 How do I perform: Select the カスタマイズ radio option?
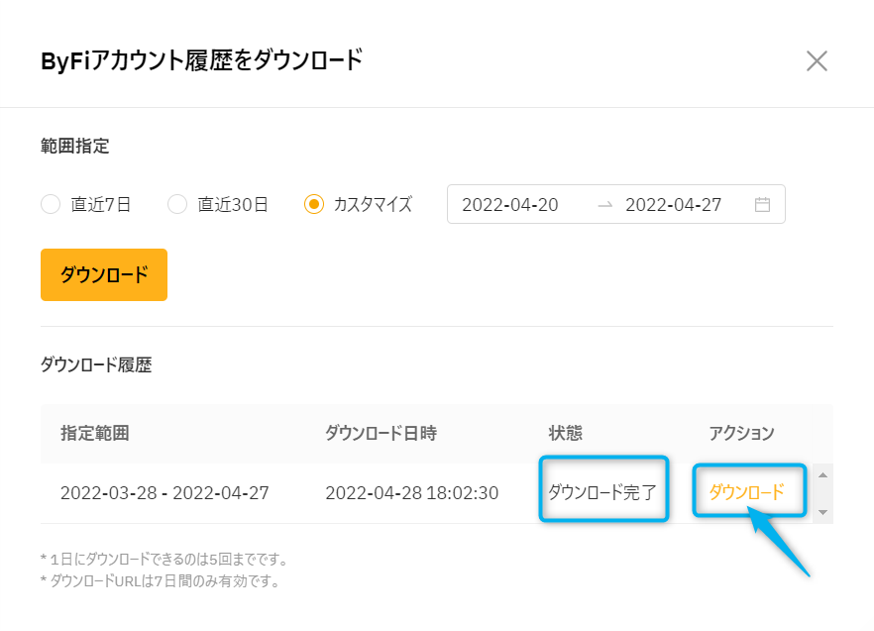pos(314,204)
